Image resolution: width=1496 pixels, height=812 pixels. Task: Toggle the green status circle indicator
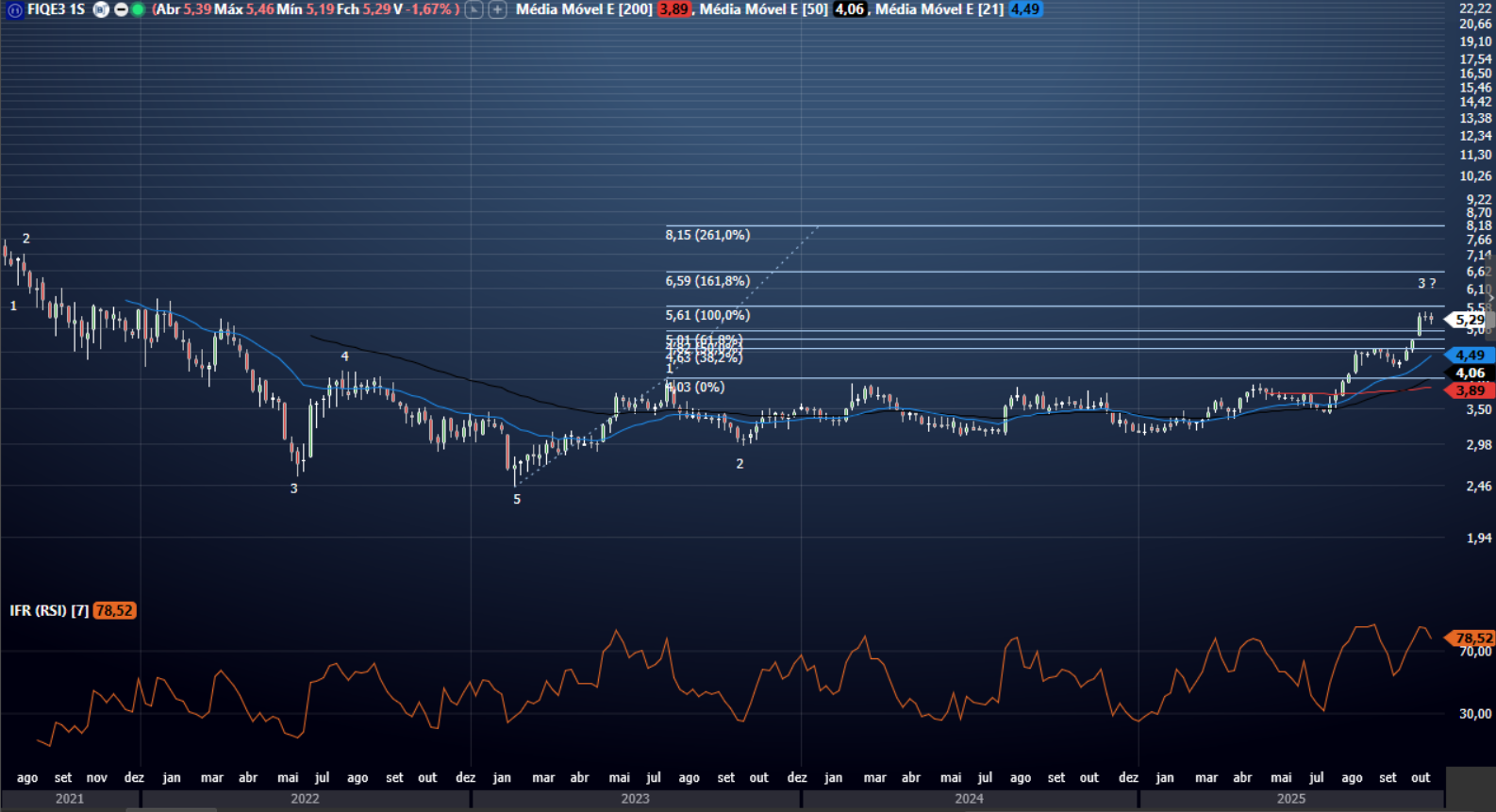point(138,9)
